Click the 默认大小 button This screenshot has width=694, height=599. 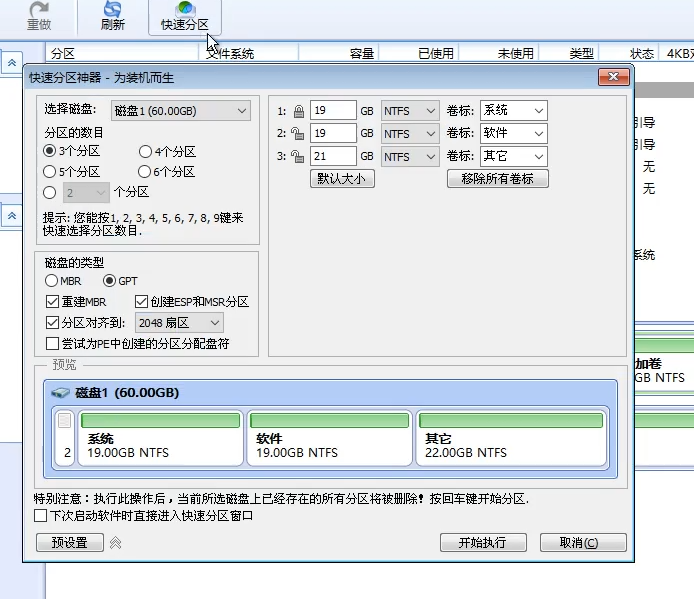(x=342, y=179)
